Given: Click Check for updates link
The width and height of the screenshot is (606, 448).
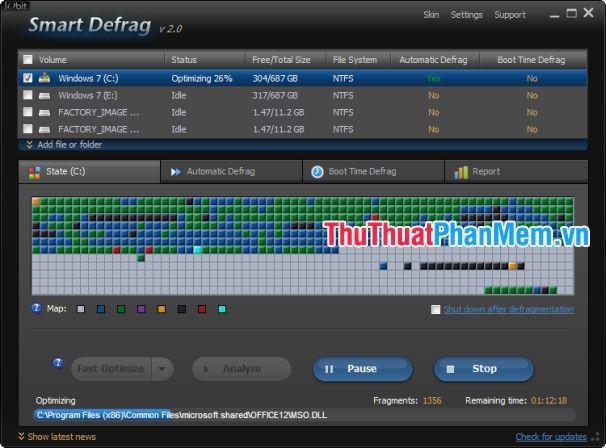Looking at the screenshot, I should [x=551, y=437].
